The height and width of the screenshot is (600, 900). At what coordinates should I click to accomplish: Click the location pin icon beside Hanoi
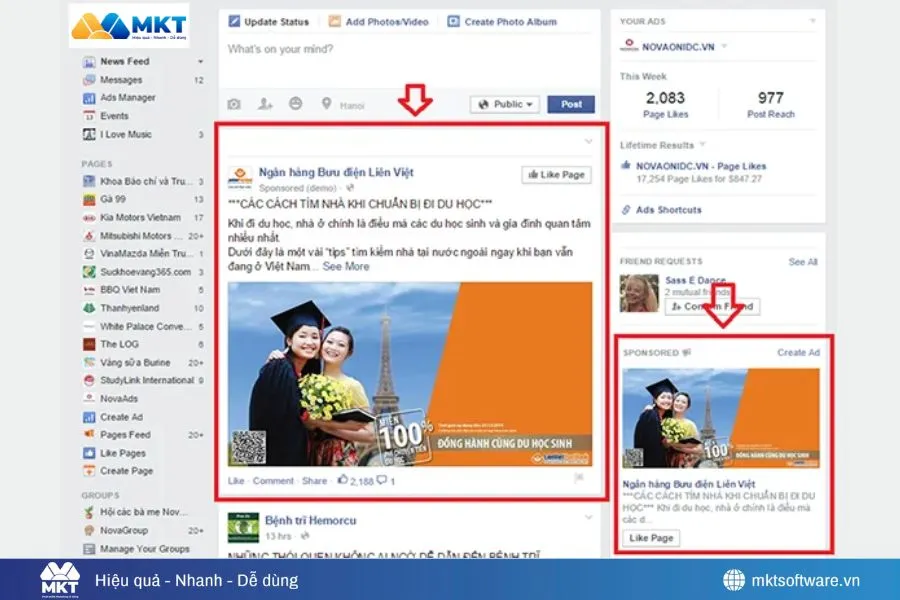pyautogui.click(x=326, y=104)
